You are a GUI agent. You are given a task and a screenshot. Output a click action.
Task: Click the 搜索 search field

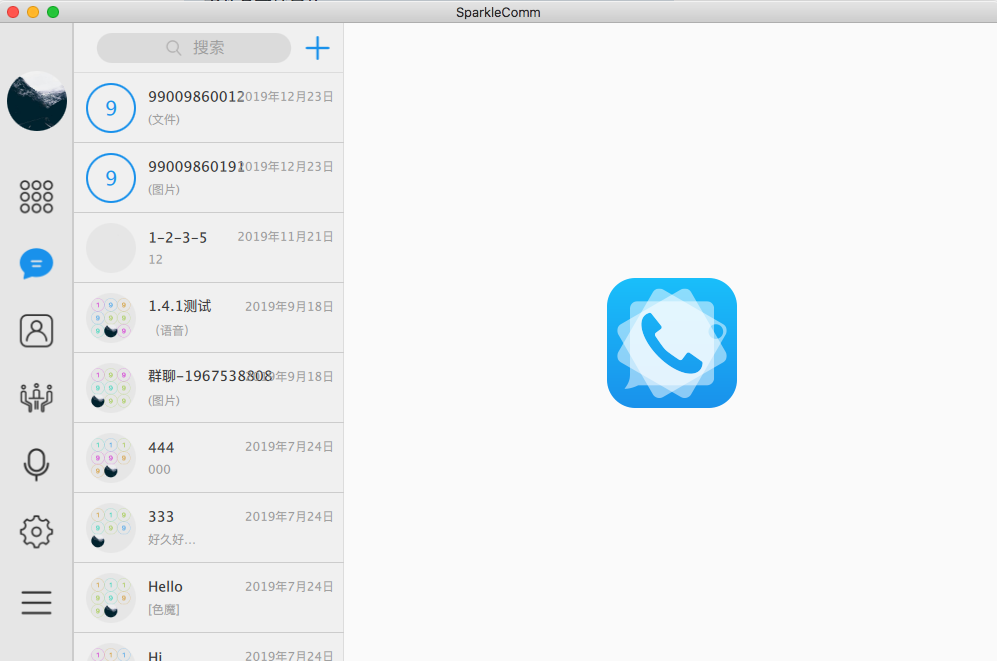click(x=194, y=48)
